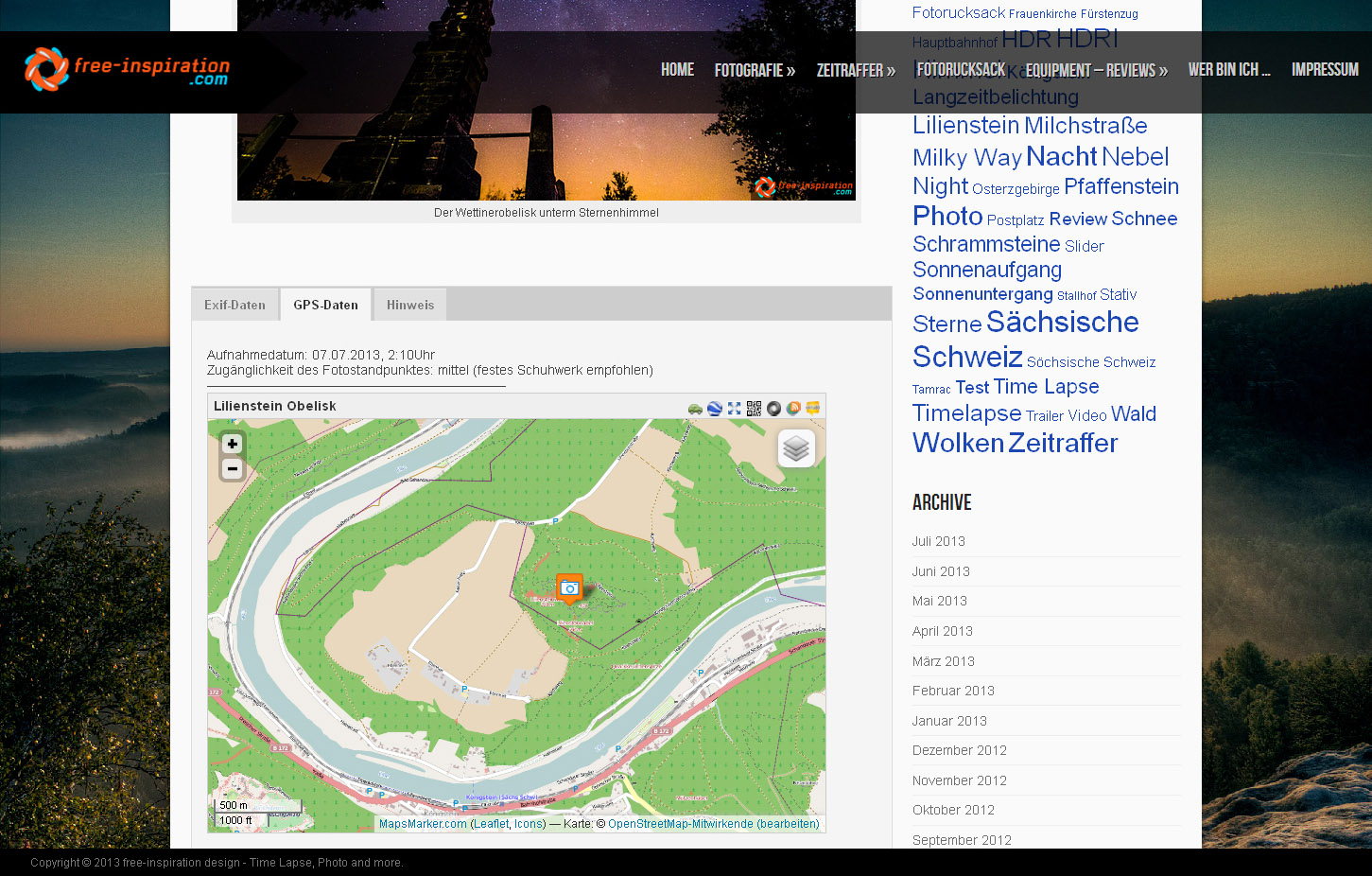Open the März 2013 archive
The height and width of the screenshot is (876, 1372).
tap(944, 661)
